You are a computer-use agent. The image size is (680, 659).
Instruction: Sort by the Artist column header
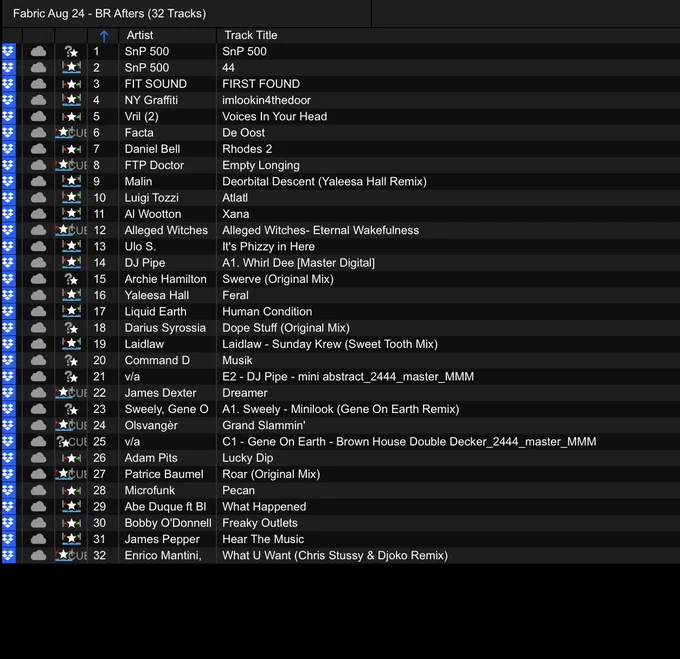click(x=140, y=35)
